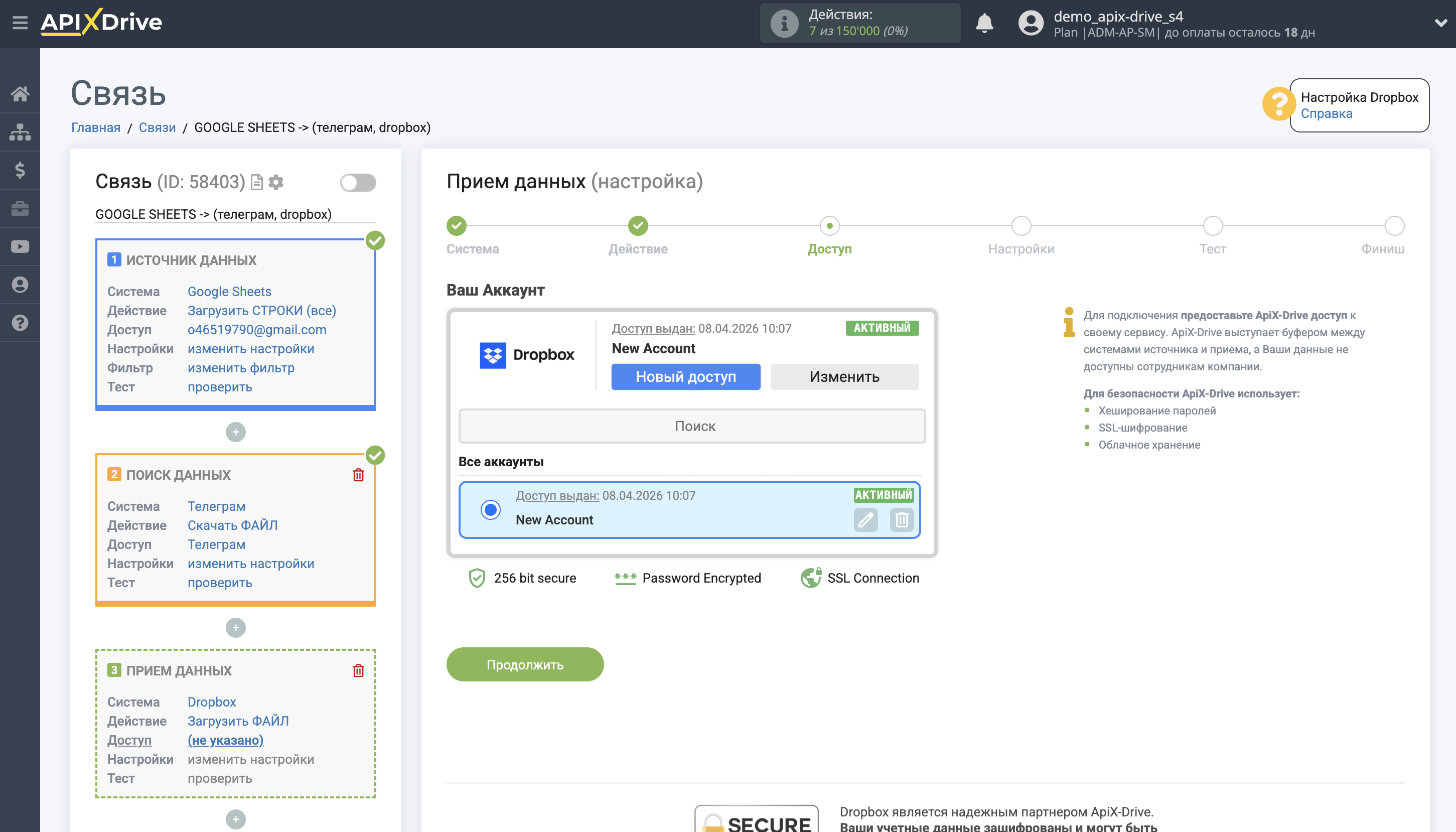Delete the ПОИСК ДАННЫХ block via trash icon

359,474
